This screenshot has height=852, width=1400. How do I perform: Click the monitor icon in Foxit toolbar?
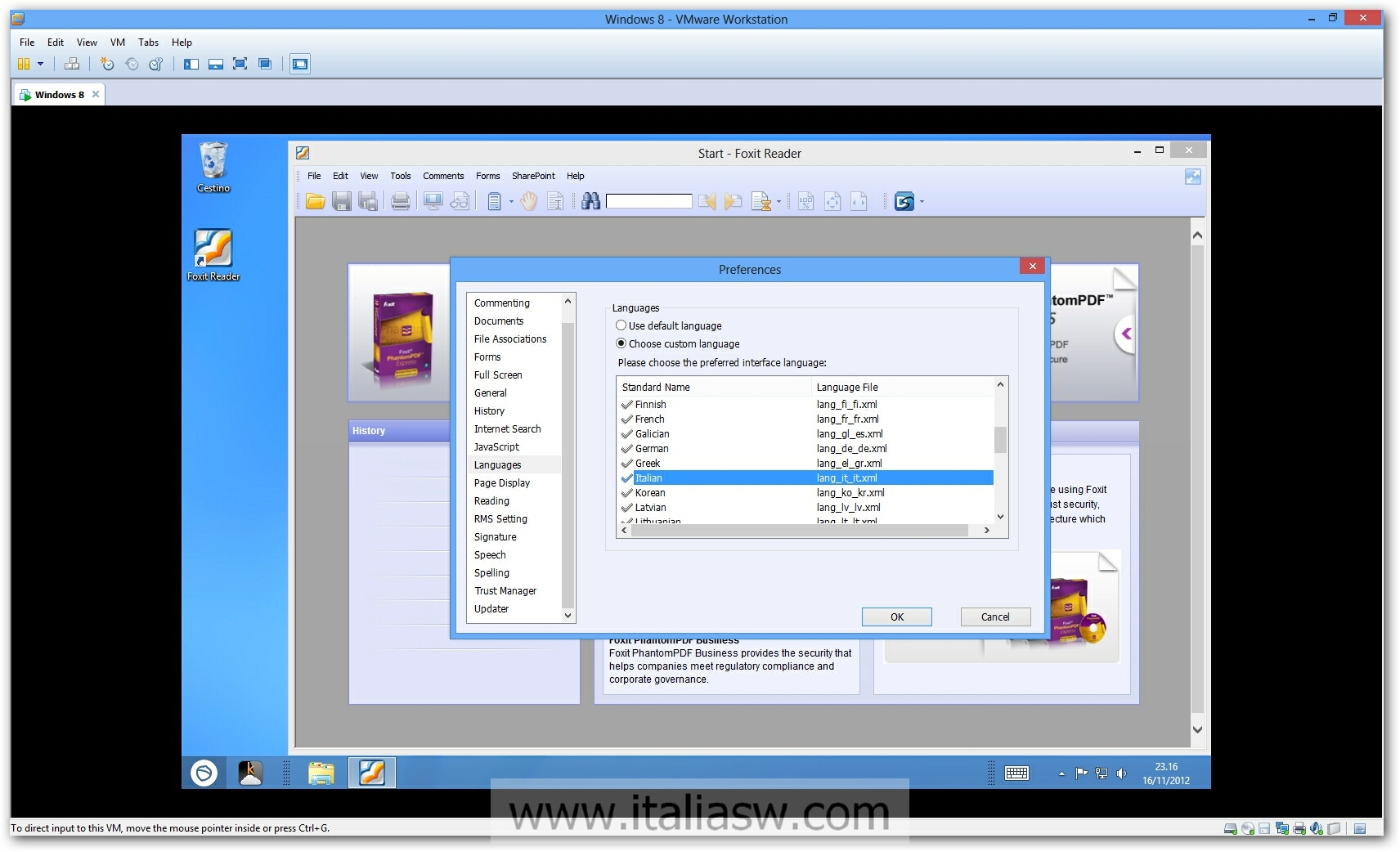point(433,201)
